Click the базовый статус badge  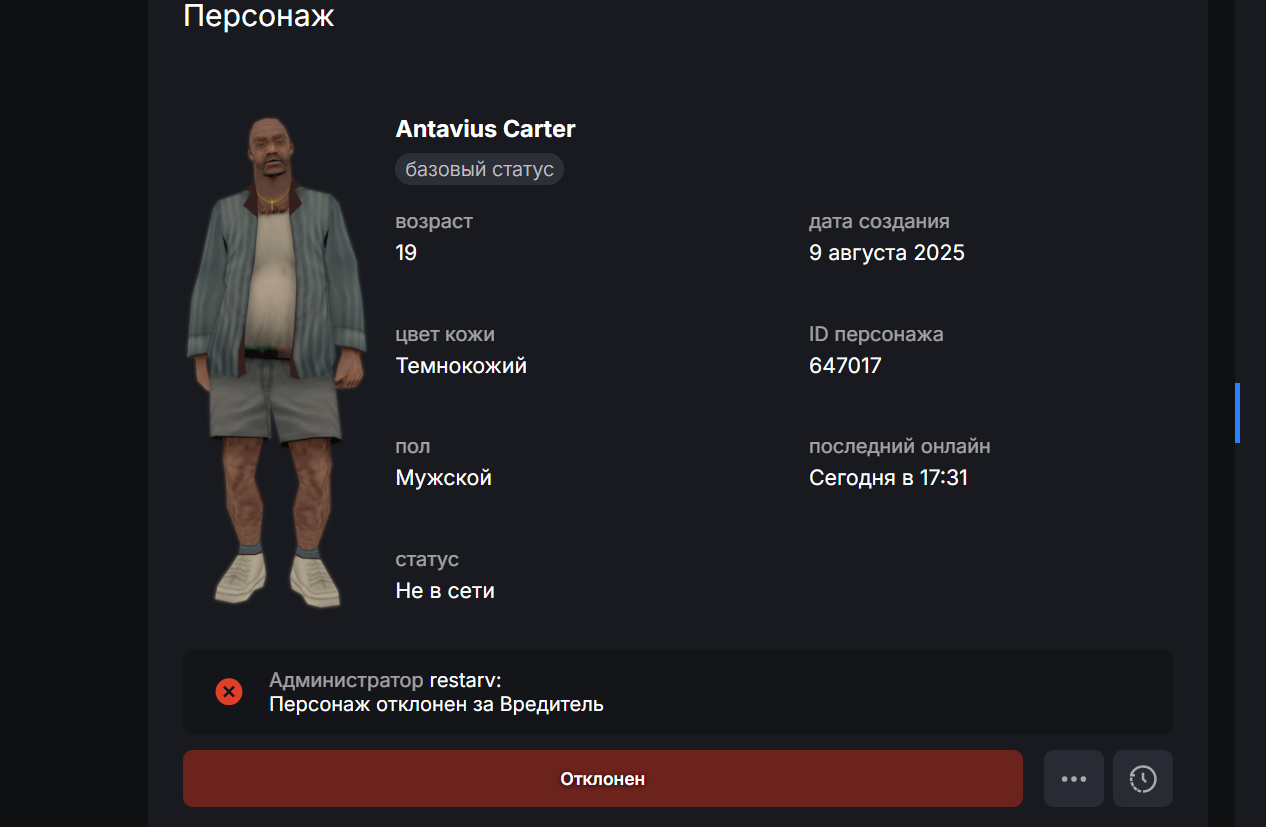pos(480,169)
